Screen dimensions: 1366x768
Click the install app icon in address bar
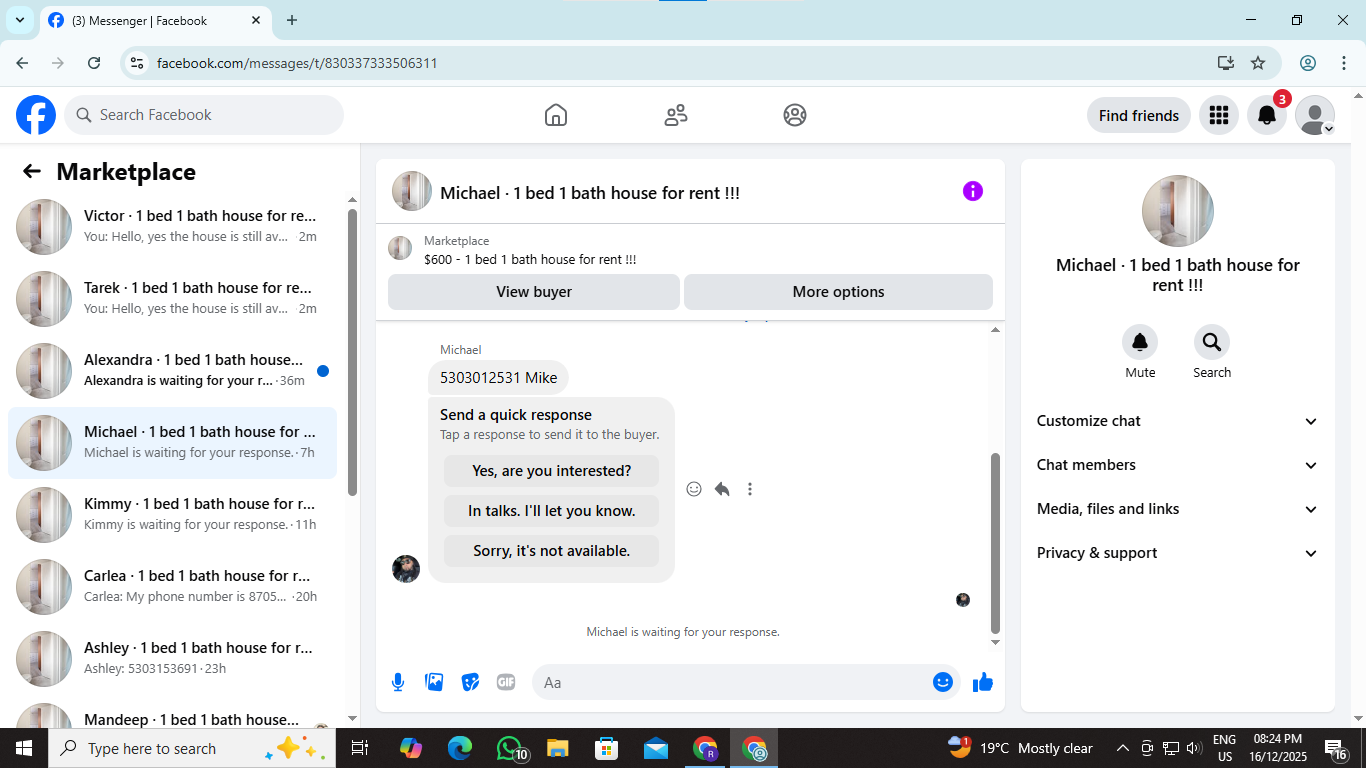pyautogui.click(x=1226, y=63)
